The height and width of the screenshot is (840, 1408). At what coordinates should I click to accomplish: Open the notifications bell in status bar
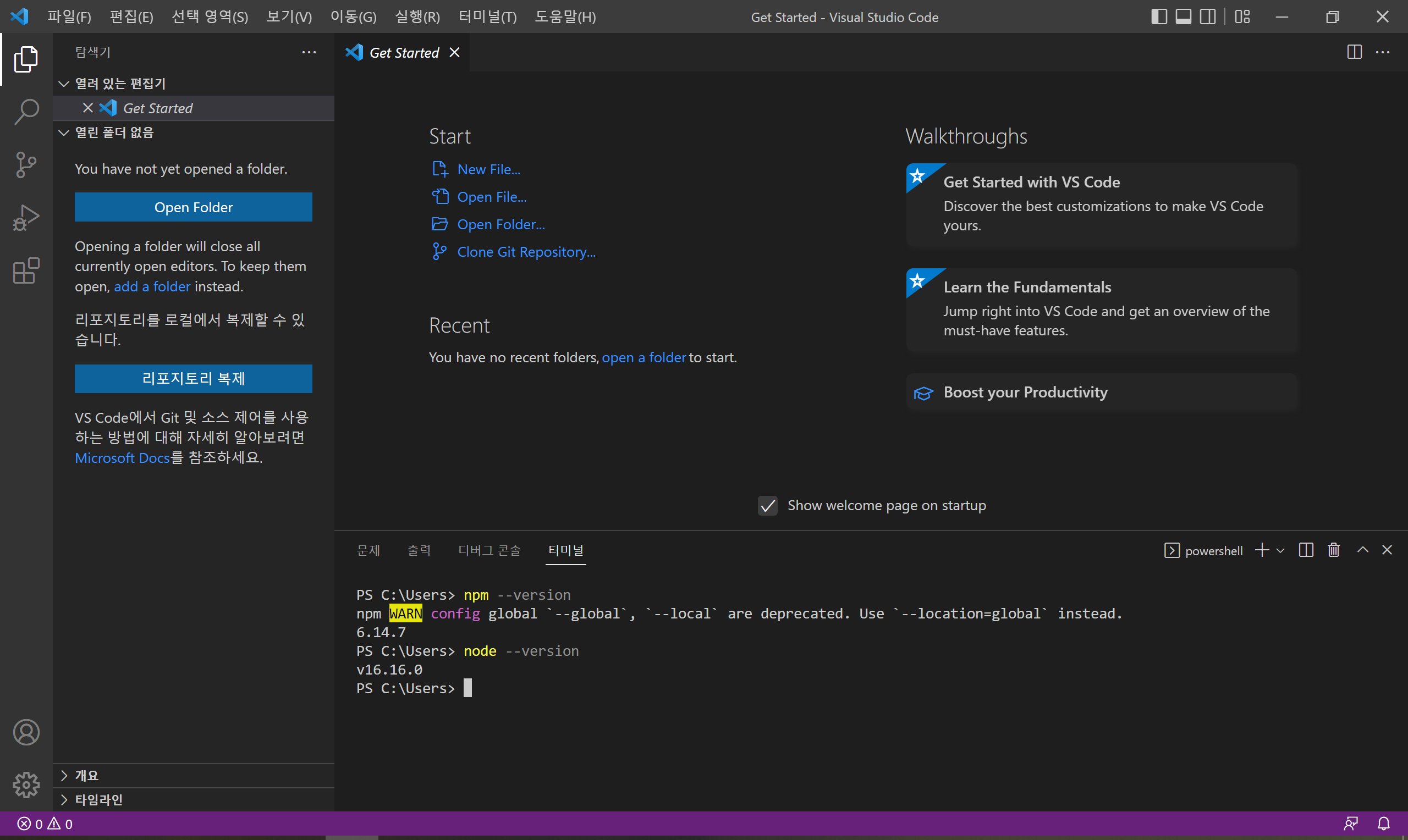coord(1383,824)
